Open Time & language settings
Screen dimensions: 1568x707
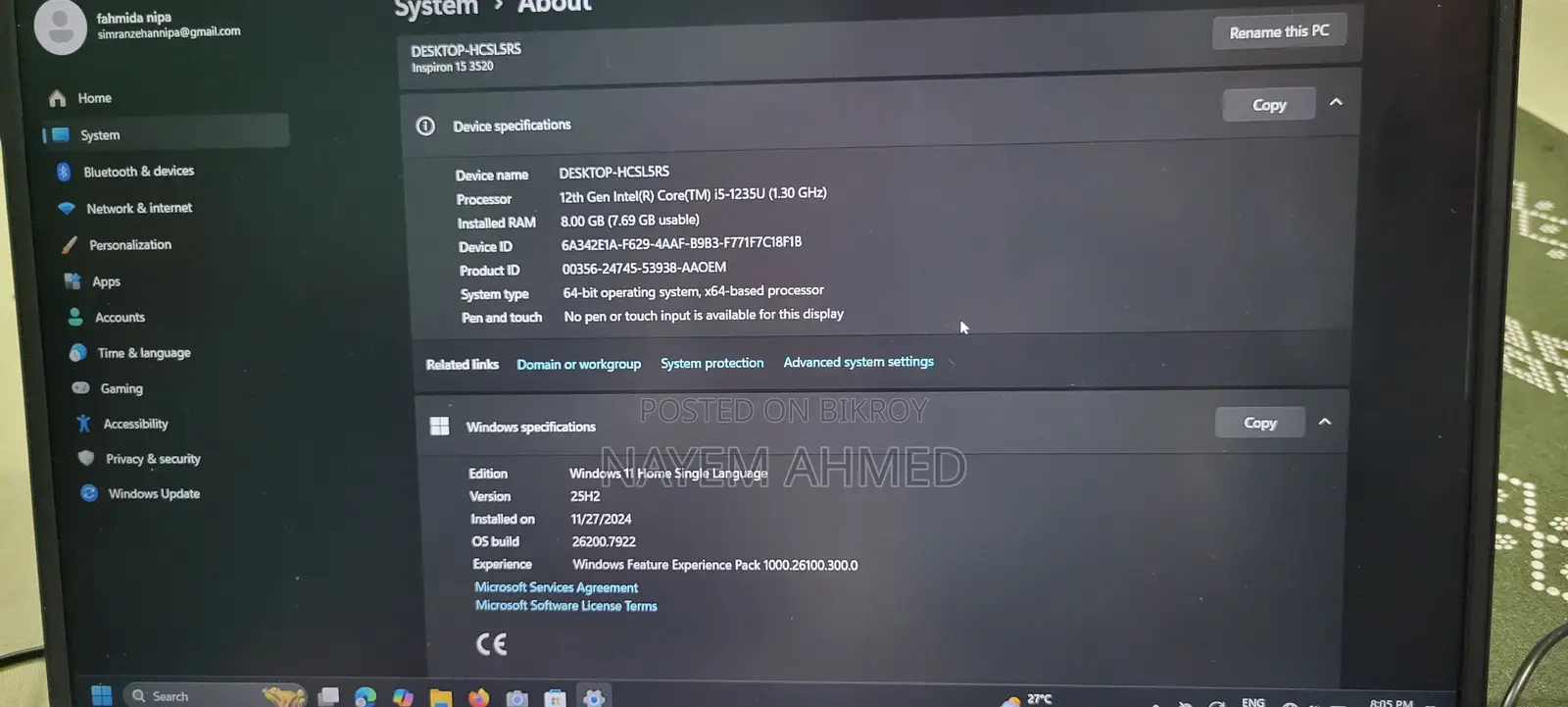pos(144,353)
